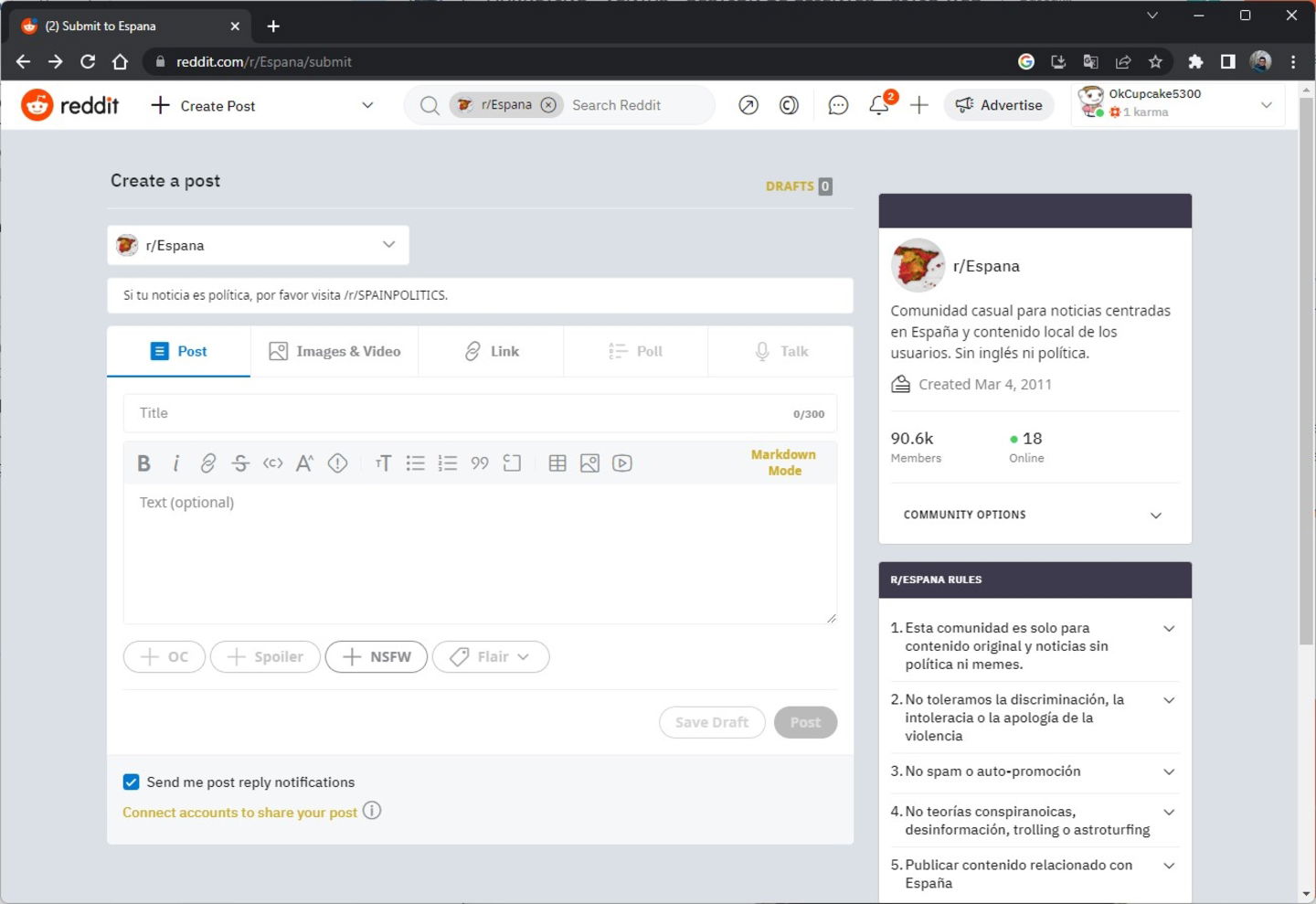
Task: Expand Community Options
Action: click(x=1035, y=515)
